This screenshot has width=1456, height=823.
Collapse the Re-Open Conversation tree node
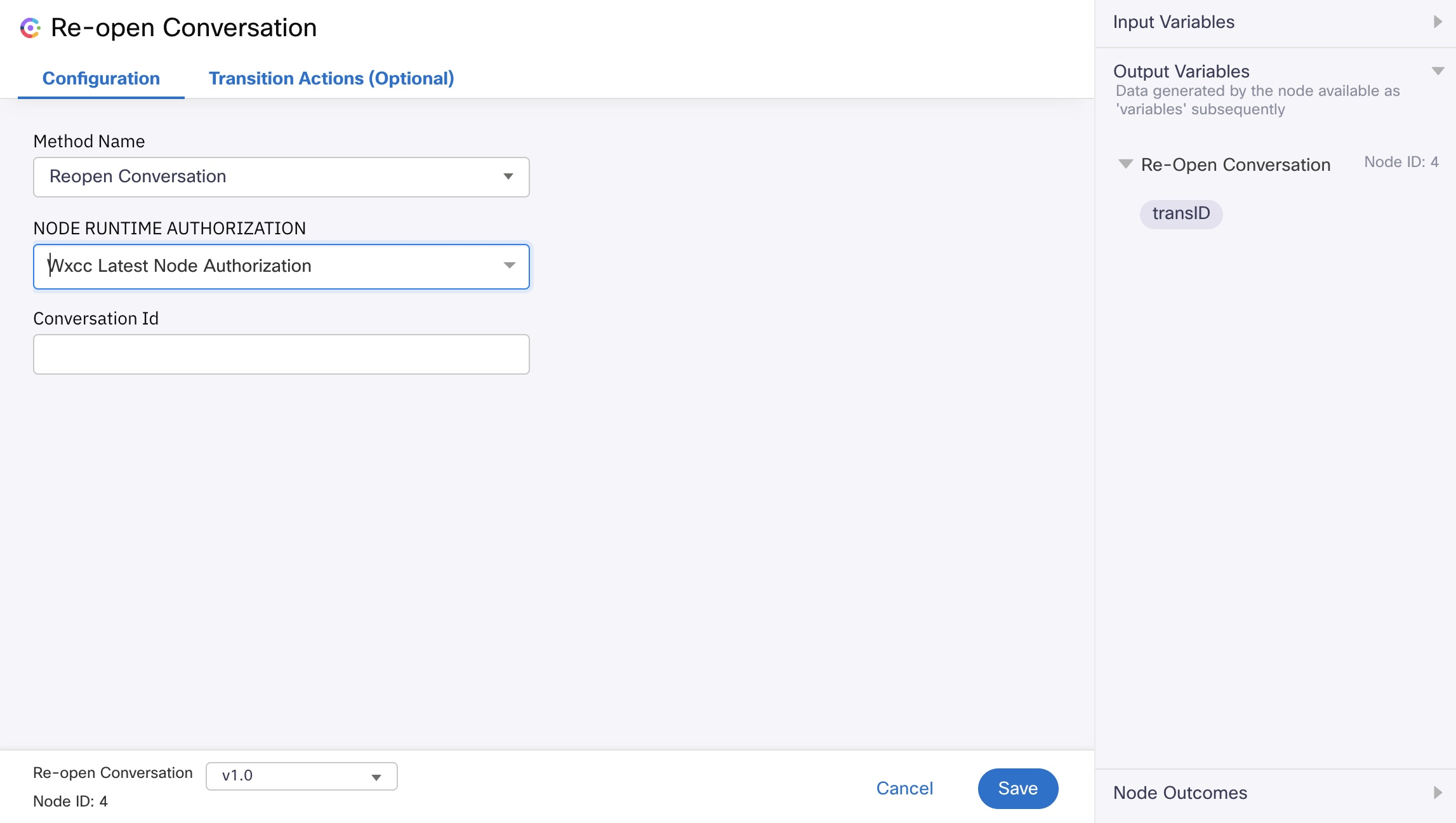(1125, 164)
